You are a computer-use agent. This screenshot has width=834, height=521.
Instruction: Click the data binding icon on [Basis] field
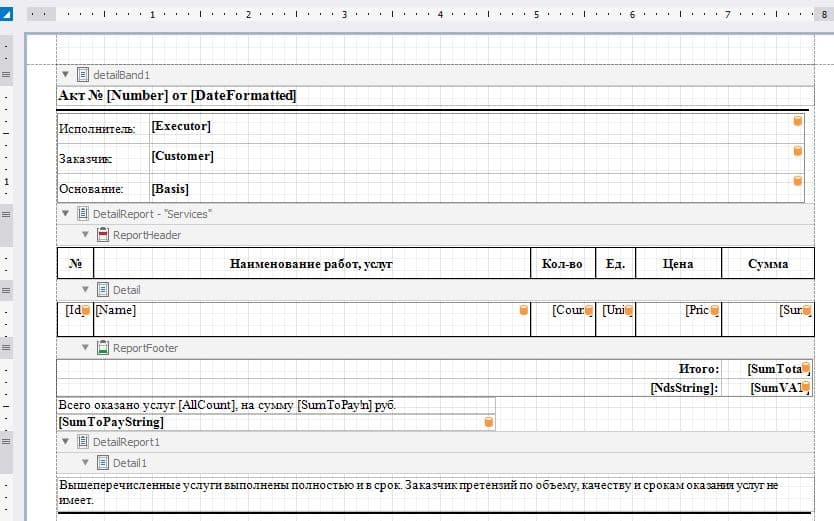point(797,181)
